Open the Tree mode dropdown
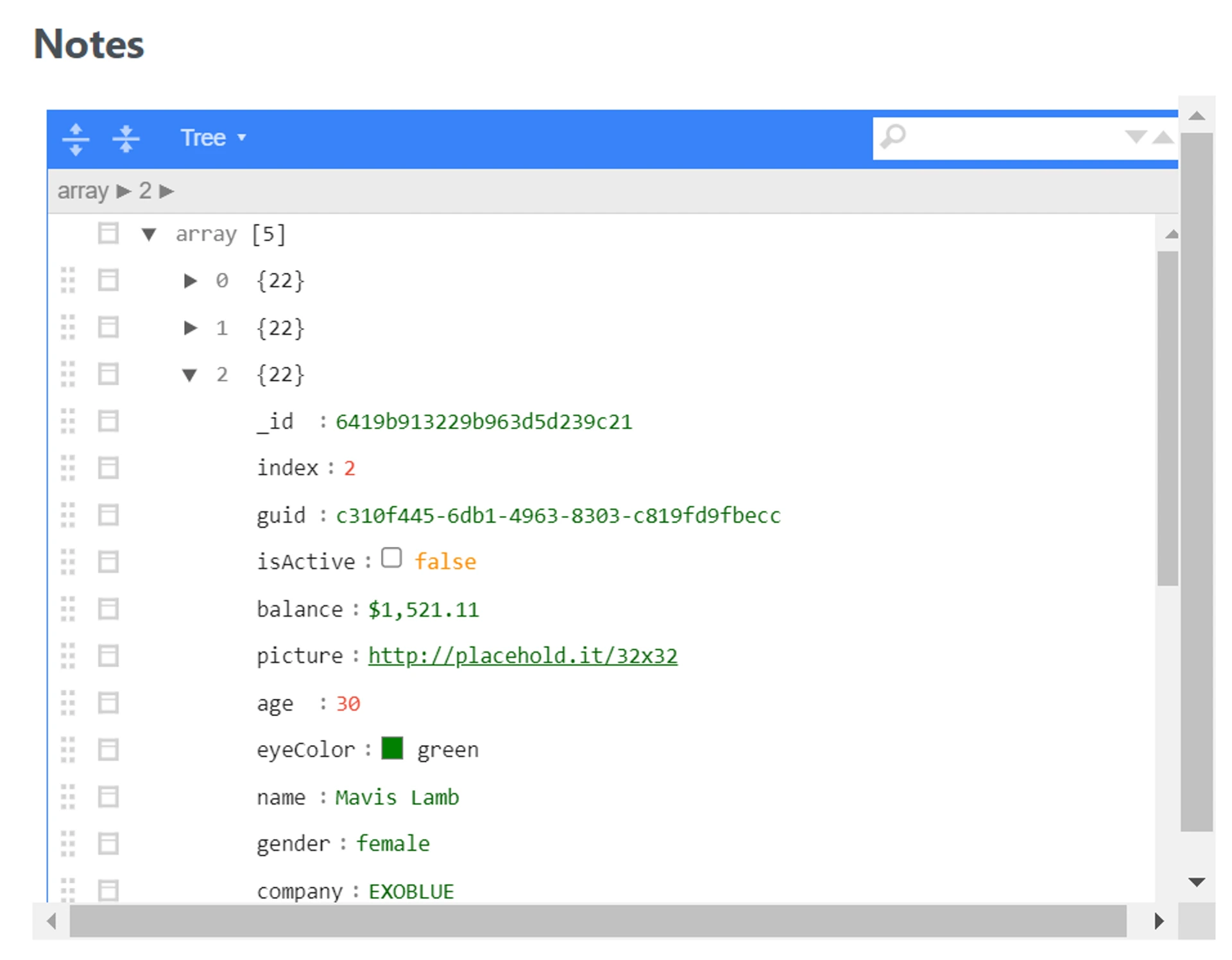The image size is (1232, 960). 212,138
